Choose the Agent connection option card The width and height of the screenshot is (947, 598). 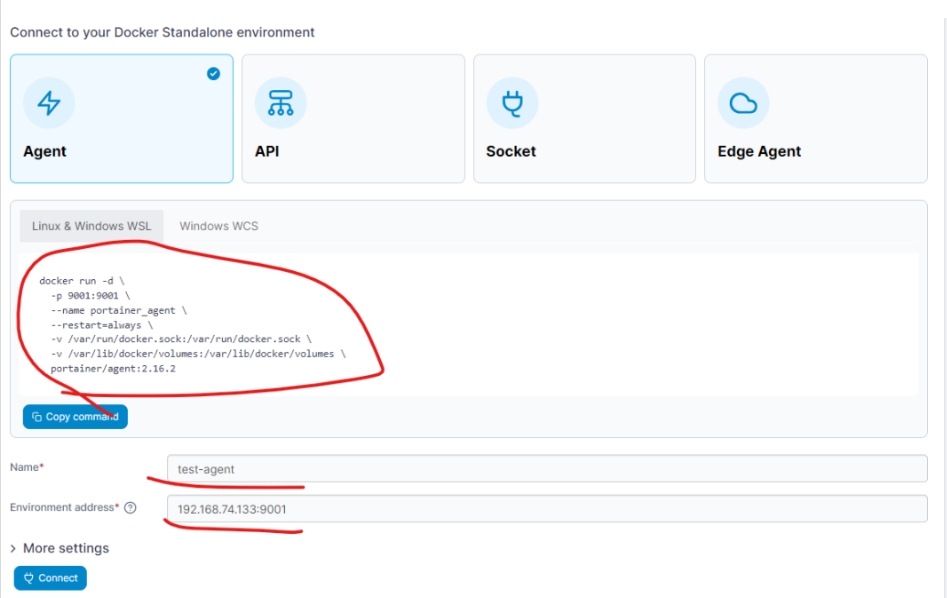(x=121, y=118)
